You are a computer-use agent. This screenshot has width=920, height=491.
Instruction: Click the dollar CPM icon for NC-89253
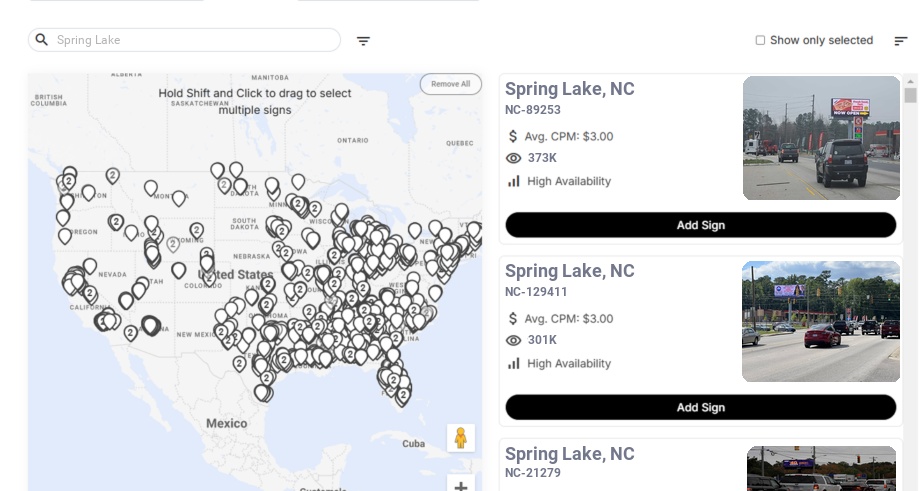pos(514,136)
